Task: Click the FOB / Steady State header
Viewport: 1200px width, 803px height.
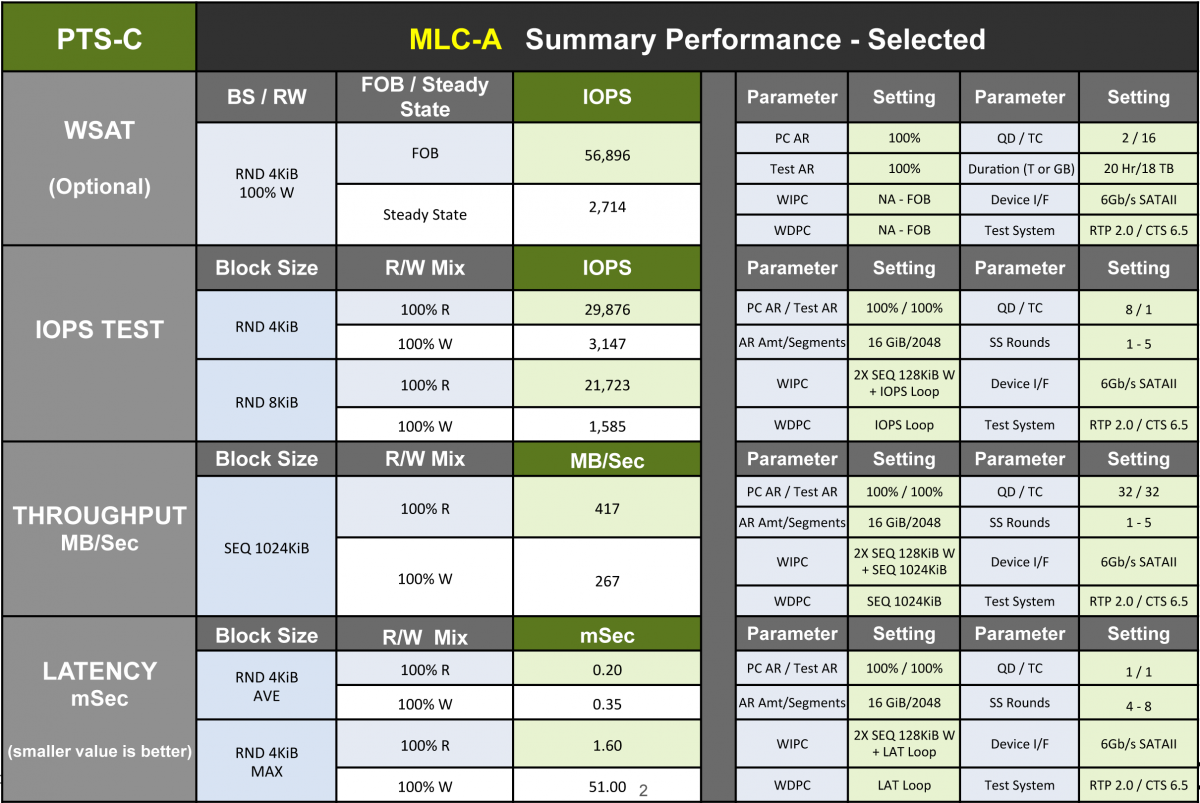Action: pos(425,97)
